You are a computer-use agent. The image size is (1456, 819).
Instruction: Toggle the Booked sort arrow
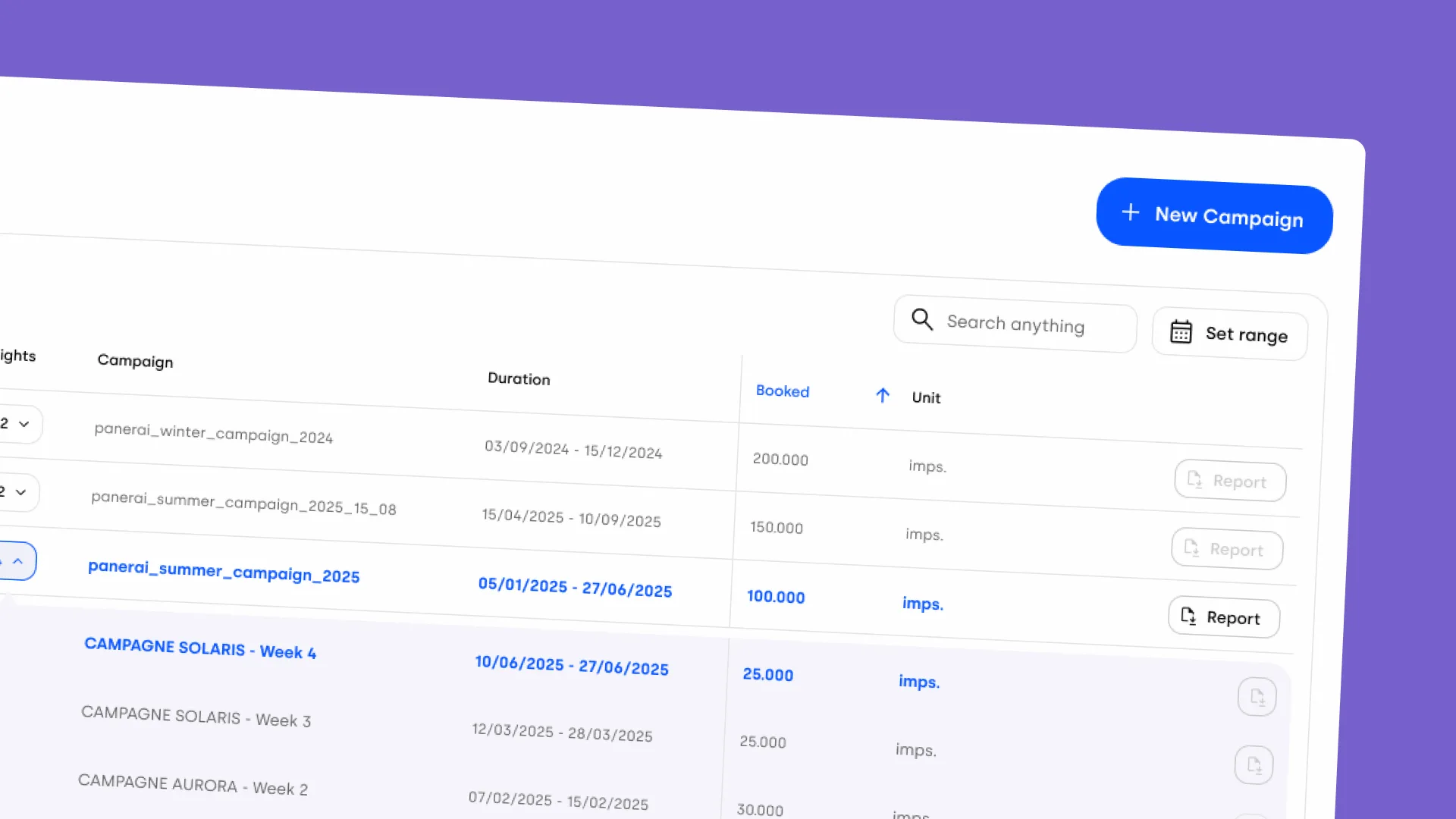pyautogui.click(x=883, y=395)
